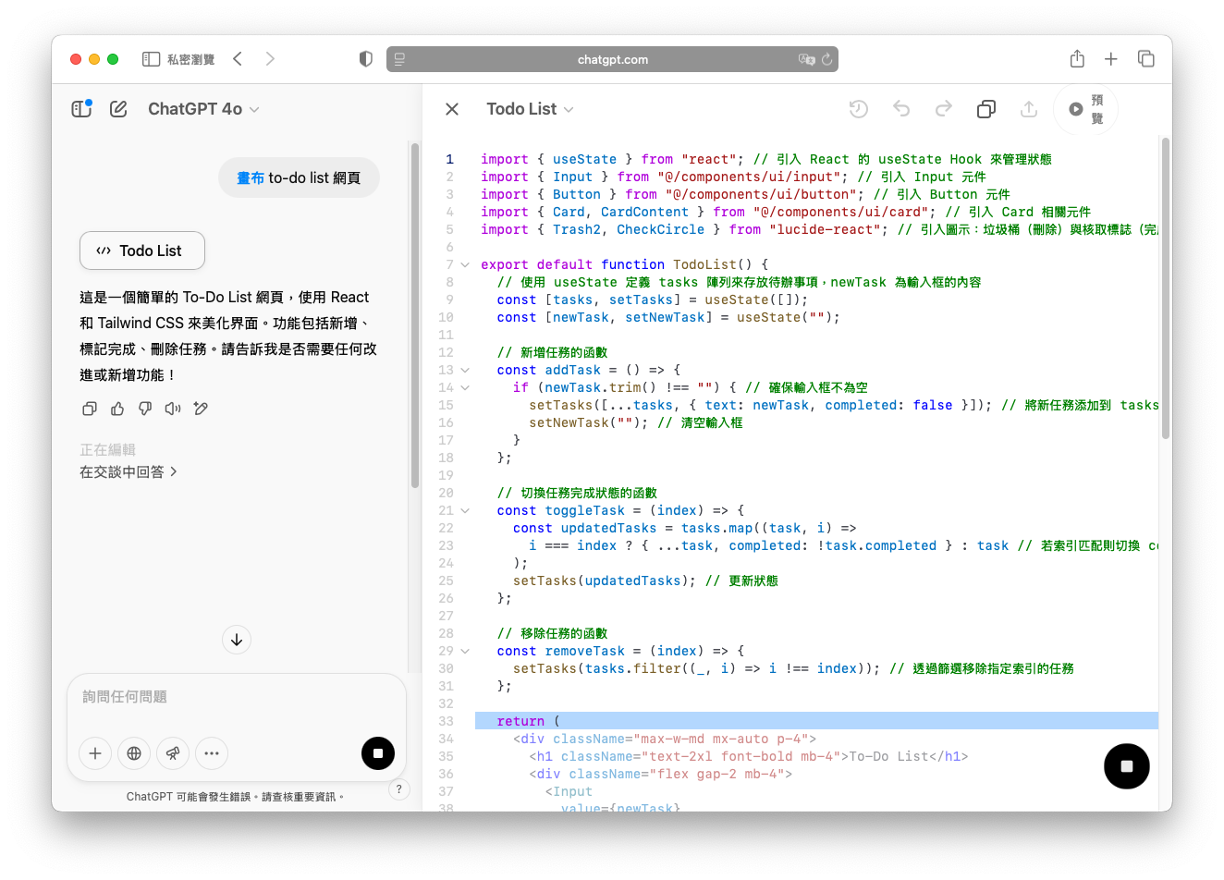This screenshot has width=1224, height=880.
Task: Click the 詢問任何問題 message input field
Action: [236, 697]
